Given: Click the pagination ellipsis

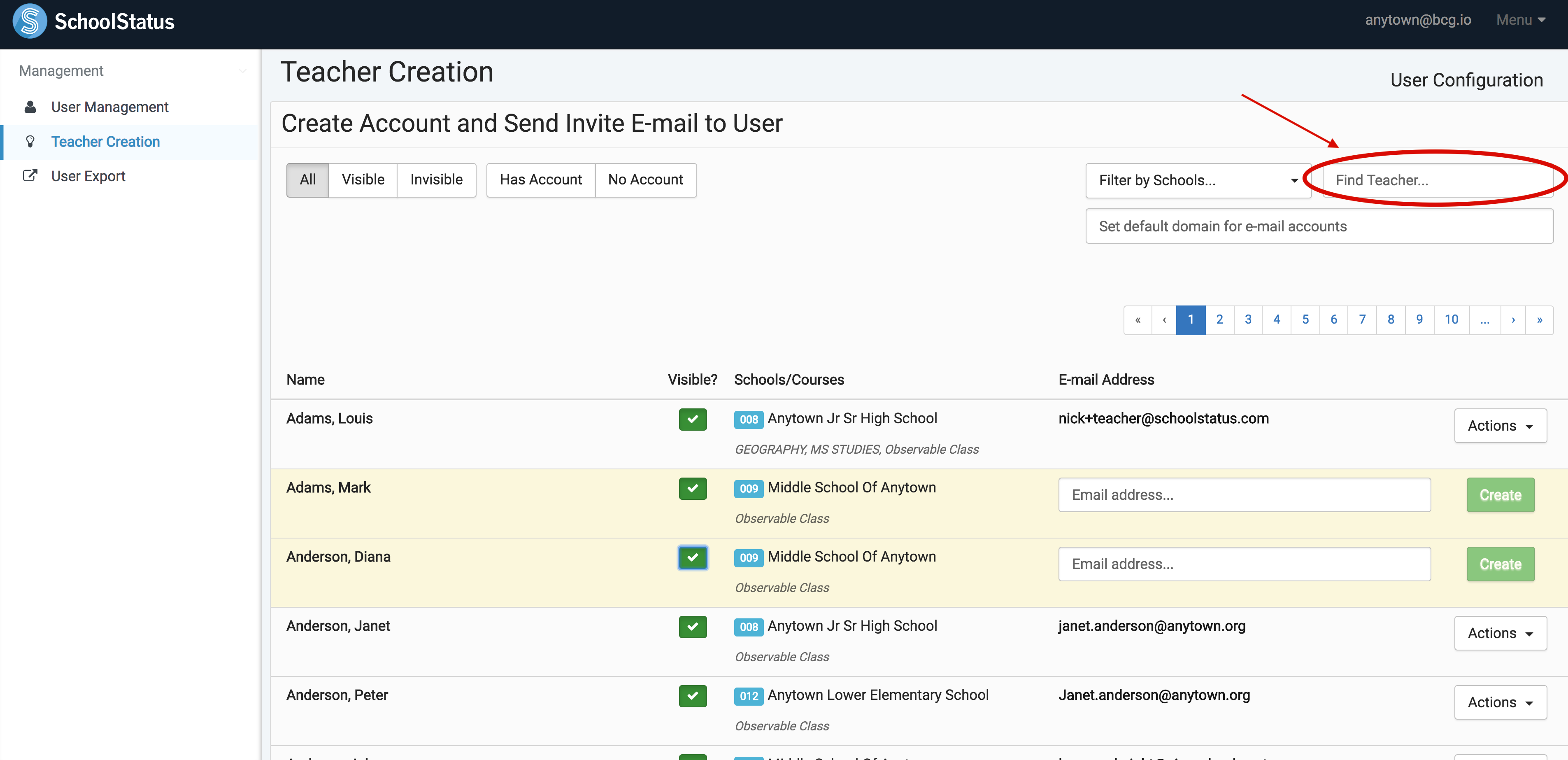Looking at the screenshot, I should click(1485, 320).
